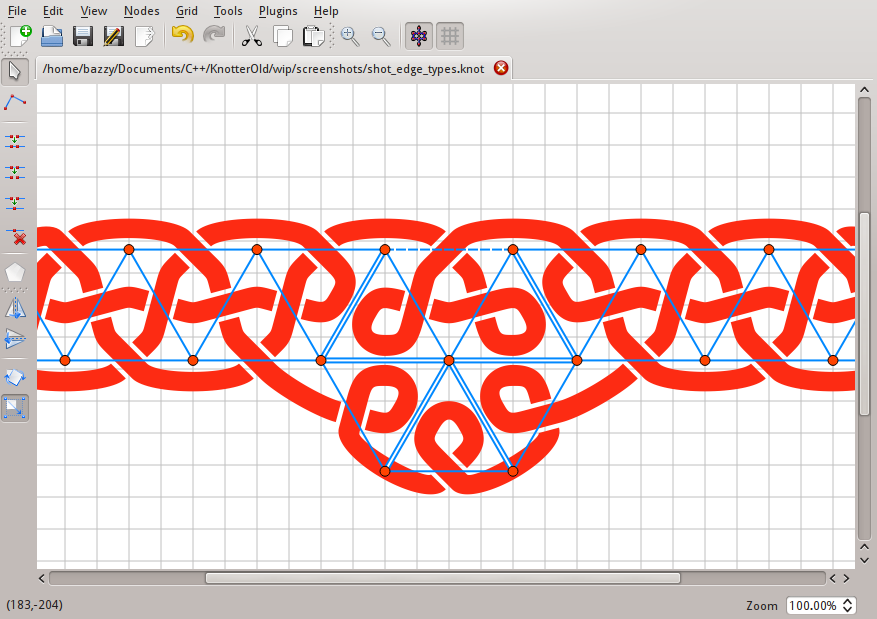Select the arrow pointer tool
The image size is (877, 619).
click(x=15, y=72)
